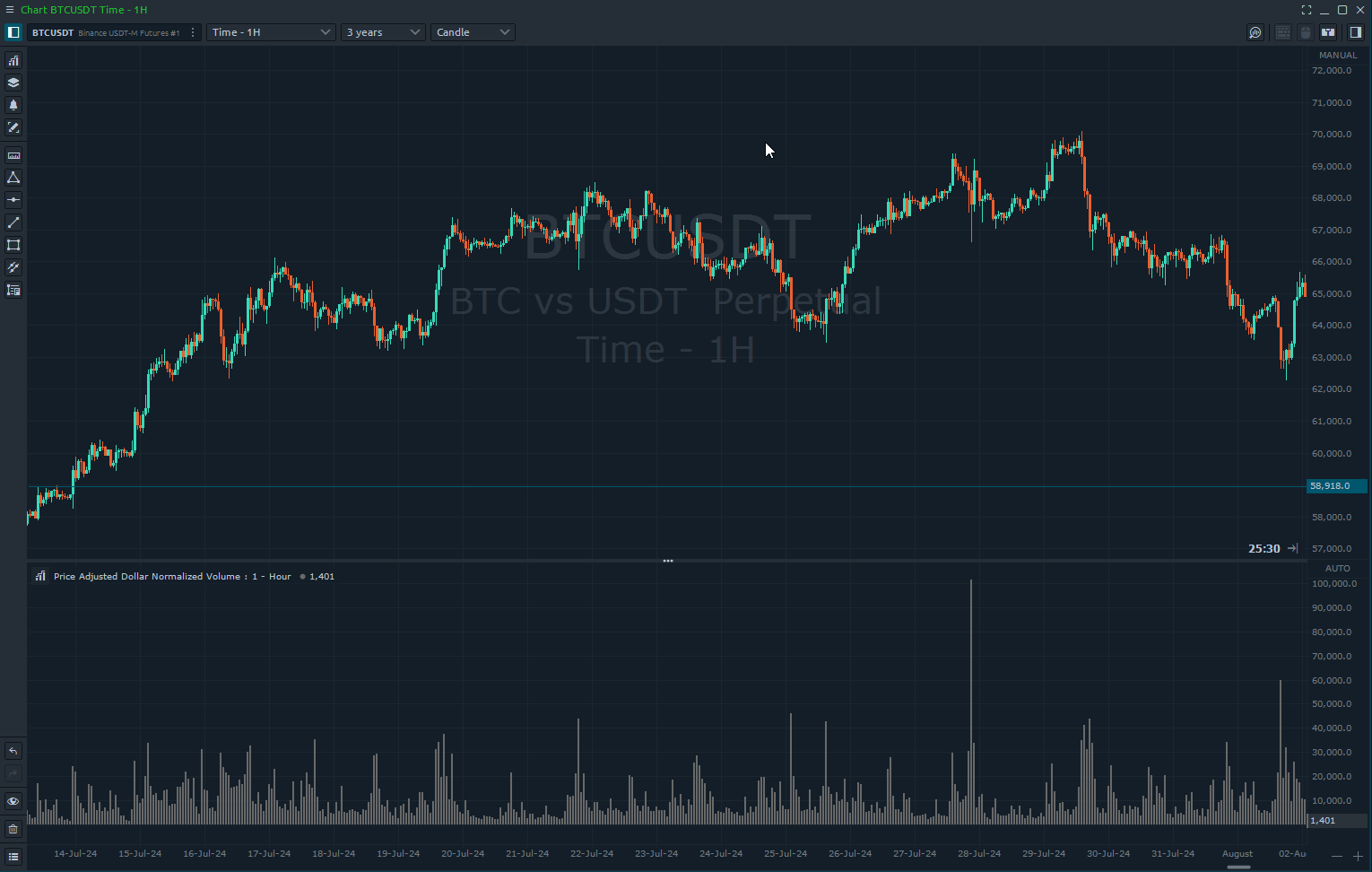Click the fullscreen brackets icon in title bar
The image size is (1372, 872).
pos(1307,10)
